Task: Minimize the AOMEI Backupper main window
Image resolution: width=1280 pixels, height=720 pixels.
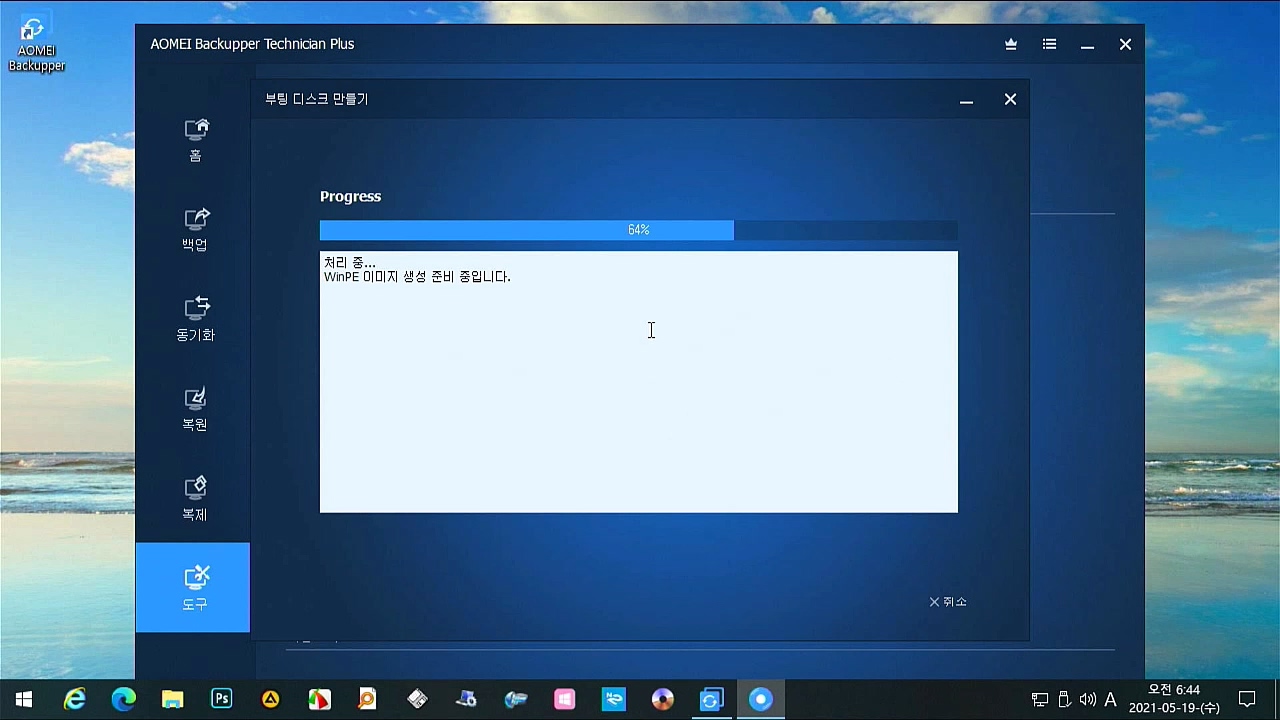Action: coord(1087,44)
